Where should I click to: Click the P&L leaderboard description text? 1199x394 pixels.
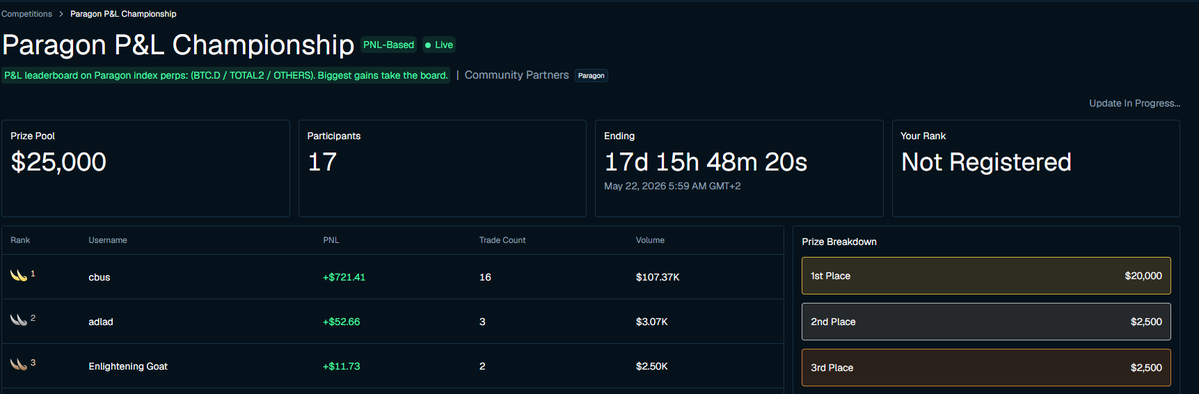click(x=226, y=75)
